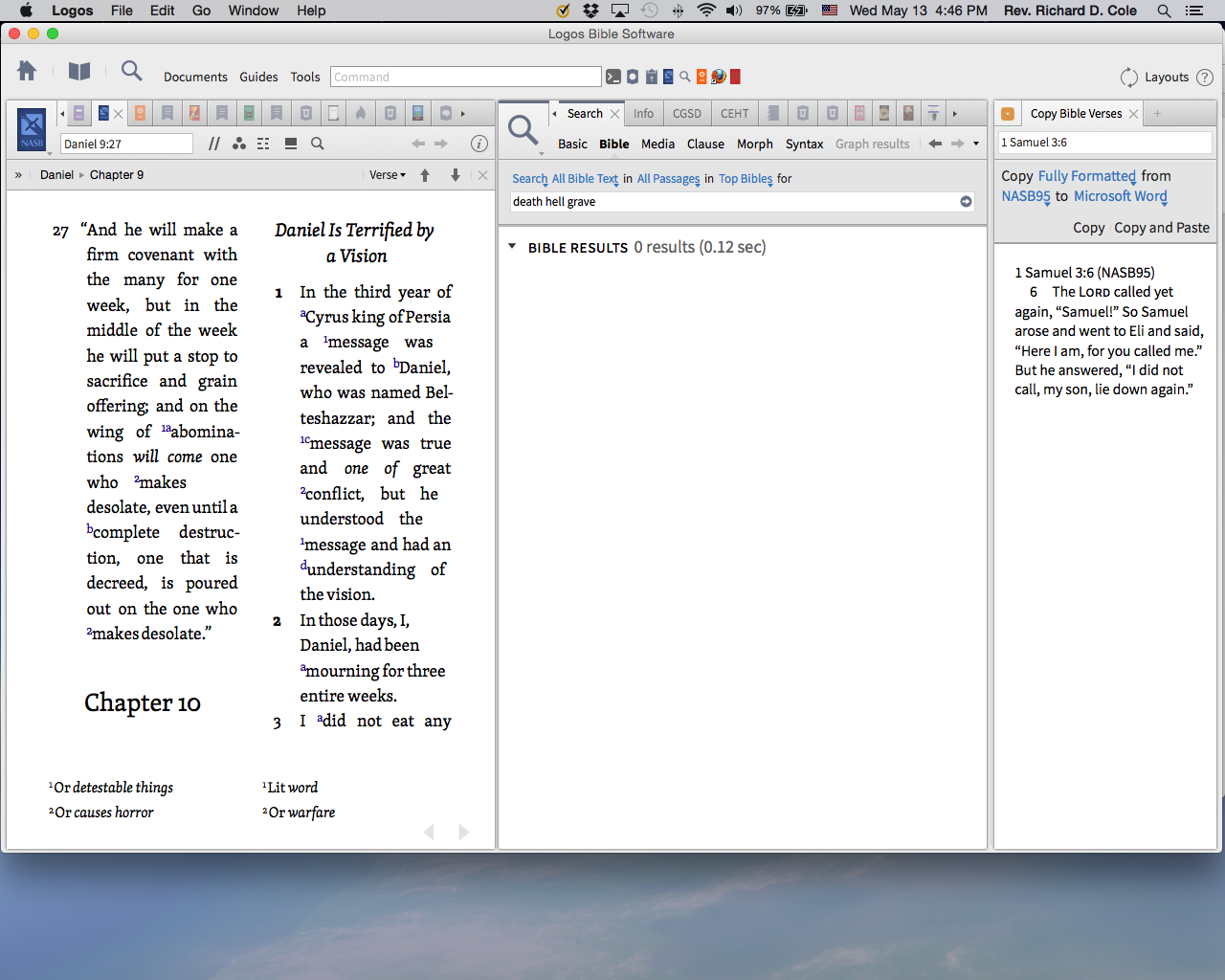This screenshot has width=1225, height=980.
Task: Open the visual filters three-dots icon
Action: (239, 144)
